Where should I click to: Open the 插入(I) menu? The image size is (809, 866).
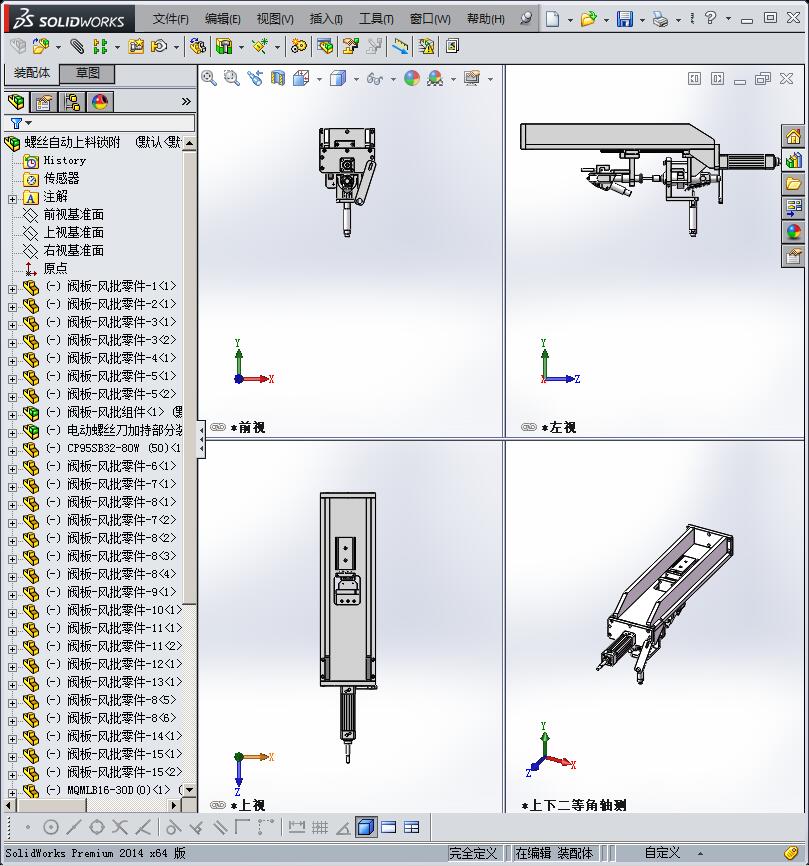click(326, 19)
